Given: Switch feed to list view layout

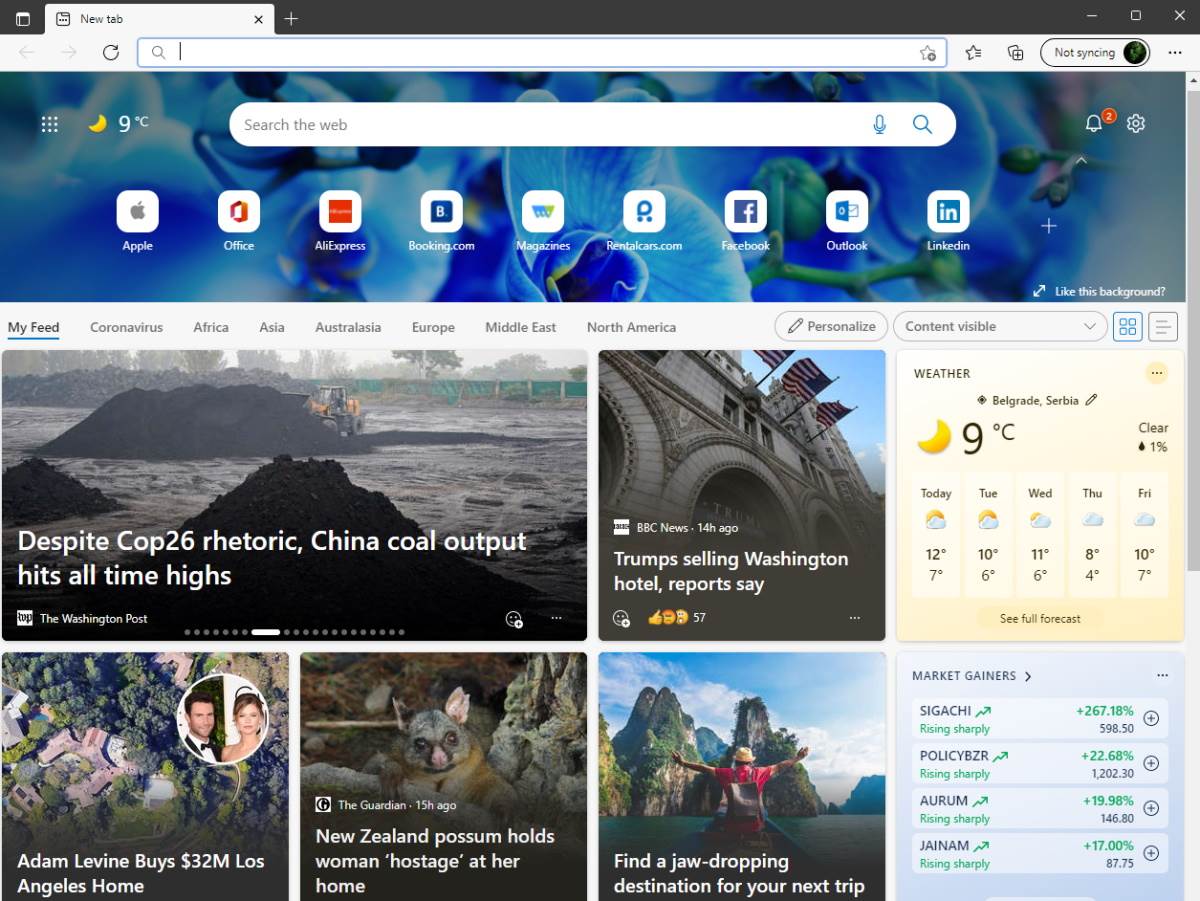Looking at the screenshot, I should (x=1162, y=326).
